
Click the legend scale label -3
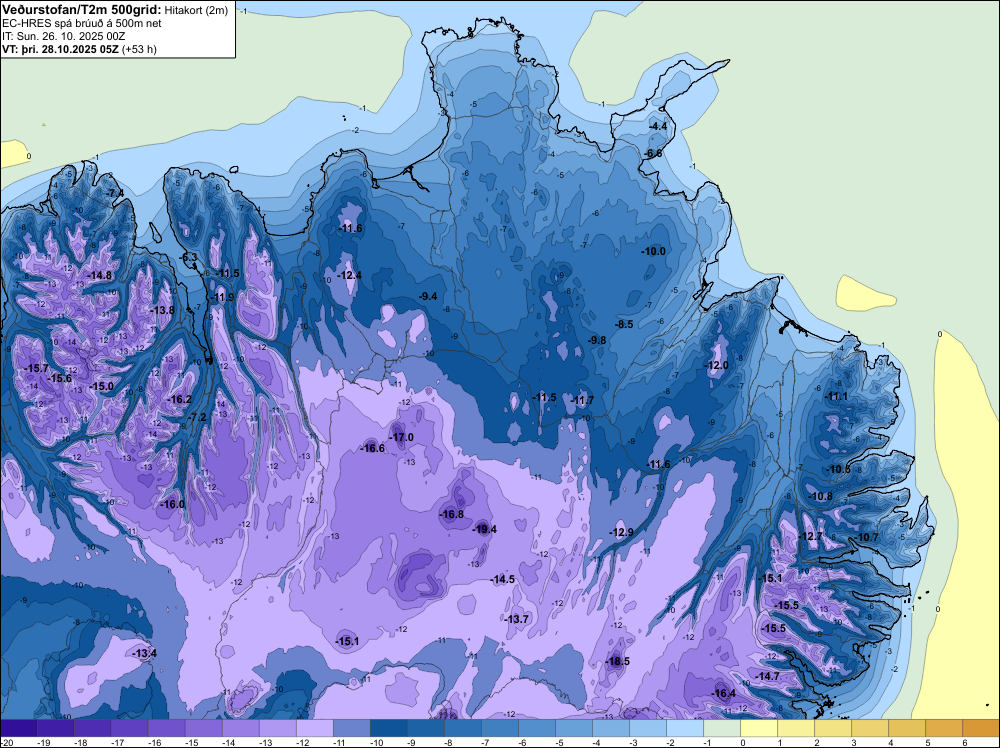tap(635, 742)
